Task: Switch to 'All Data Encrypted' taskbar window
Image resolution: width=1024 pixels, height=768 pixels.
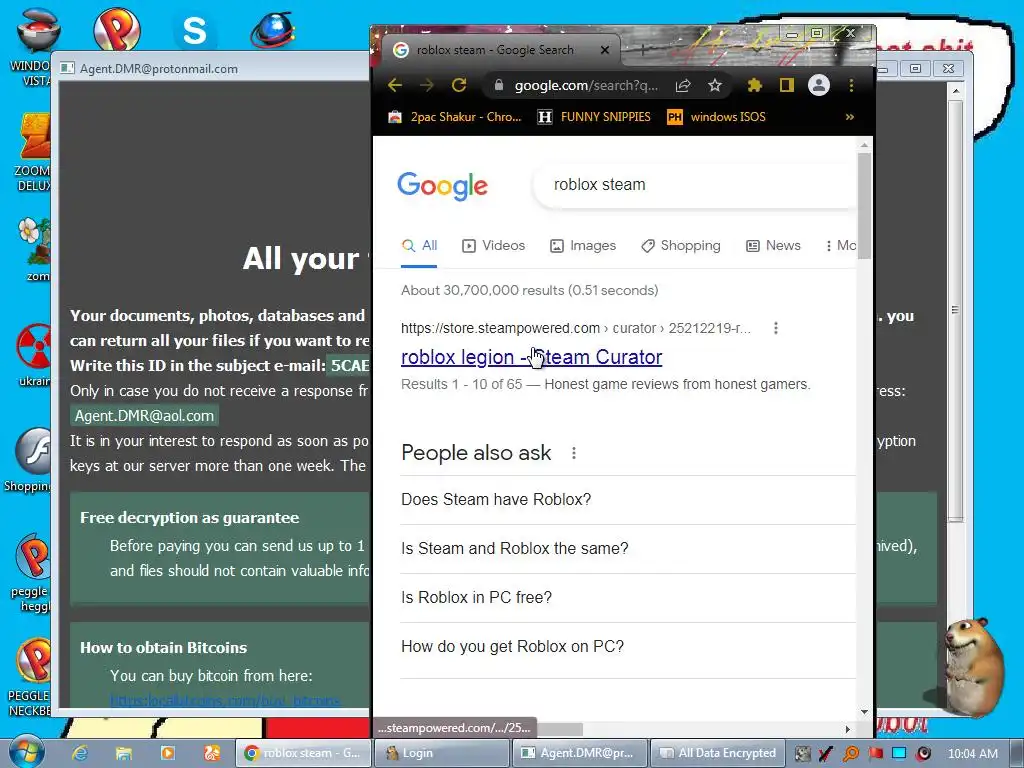Action: pyautogui.click(x=717, y=753)
